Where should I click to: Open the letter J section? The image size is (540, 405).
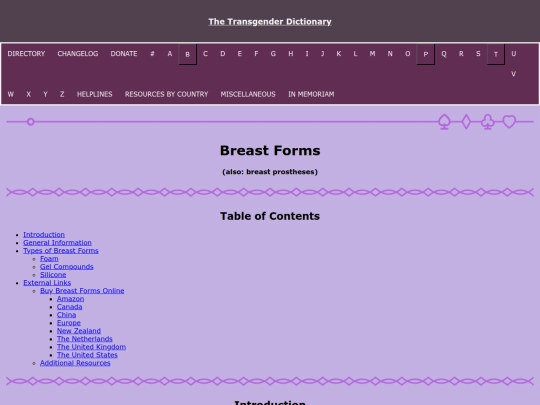tap(322, 54)
